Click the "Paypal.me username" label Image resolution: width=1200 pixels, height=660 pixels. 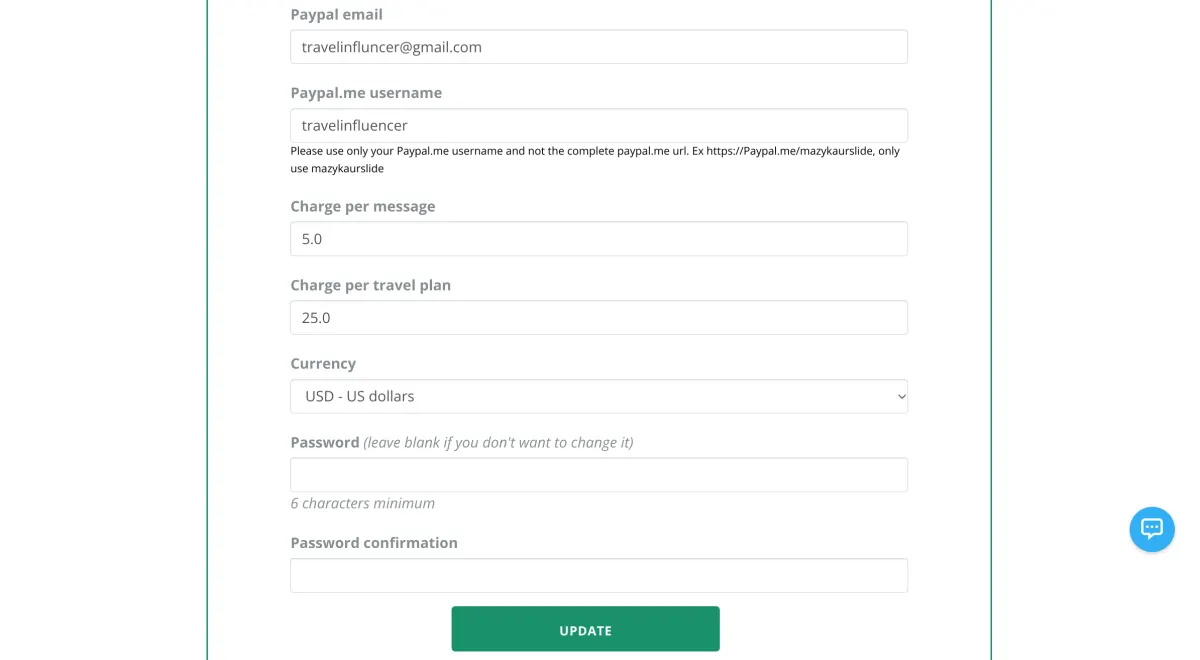tap(366, 93)
